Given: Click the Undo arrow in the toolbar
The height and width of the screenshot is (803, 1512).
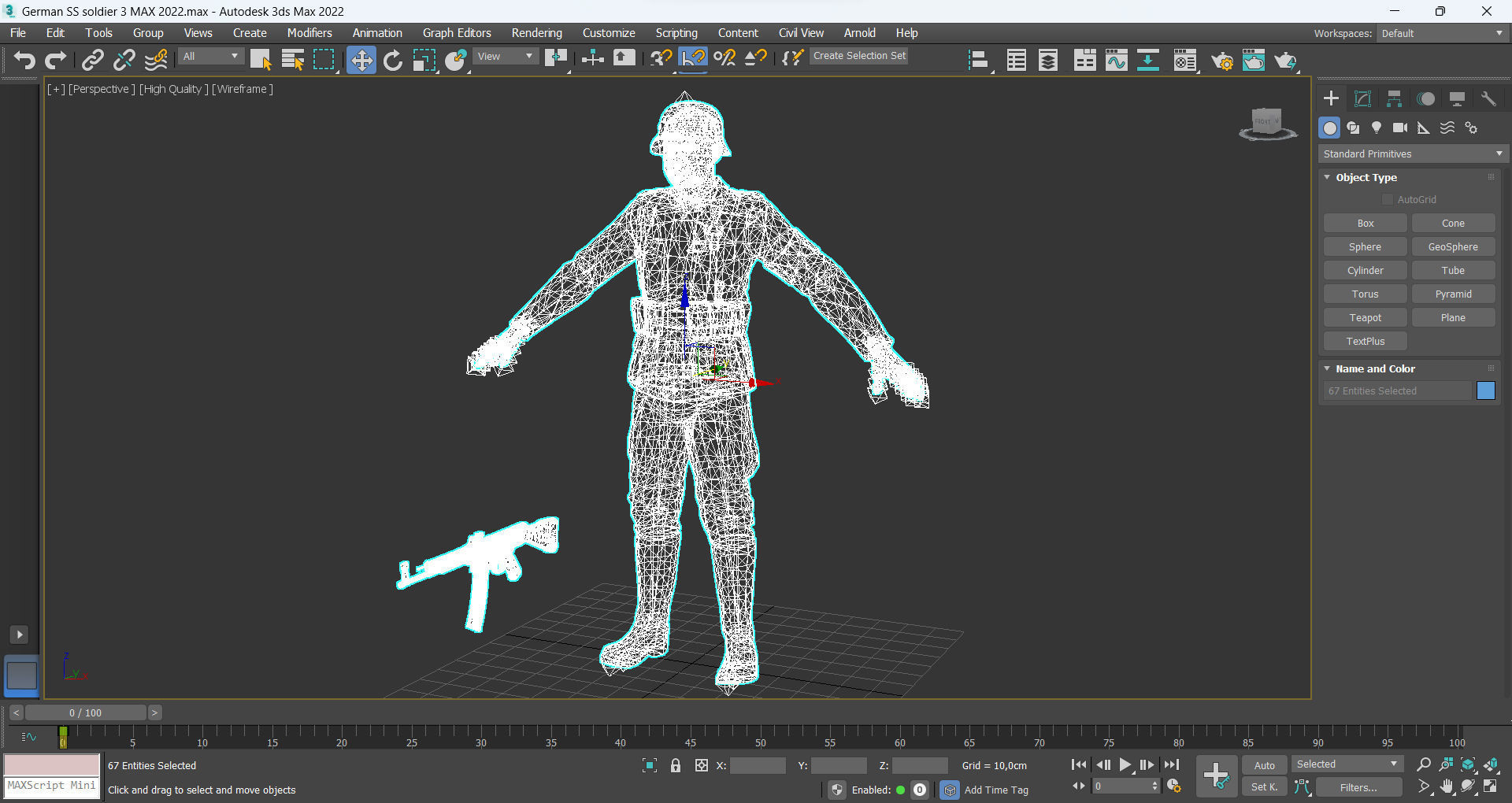Looking at the screenshot, I should [x=24, y=60].
